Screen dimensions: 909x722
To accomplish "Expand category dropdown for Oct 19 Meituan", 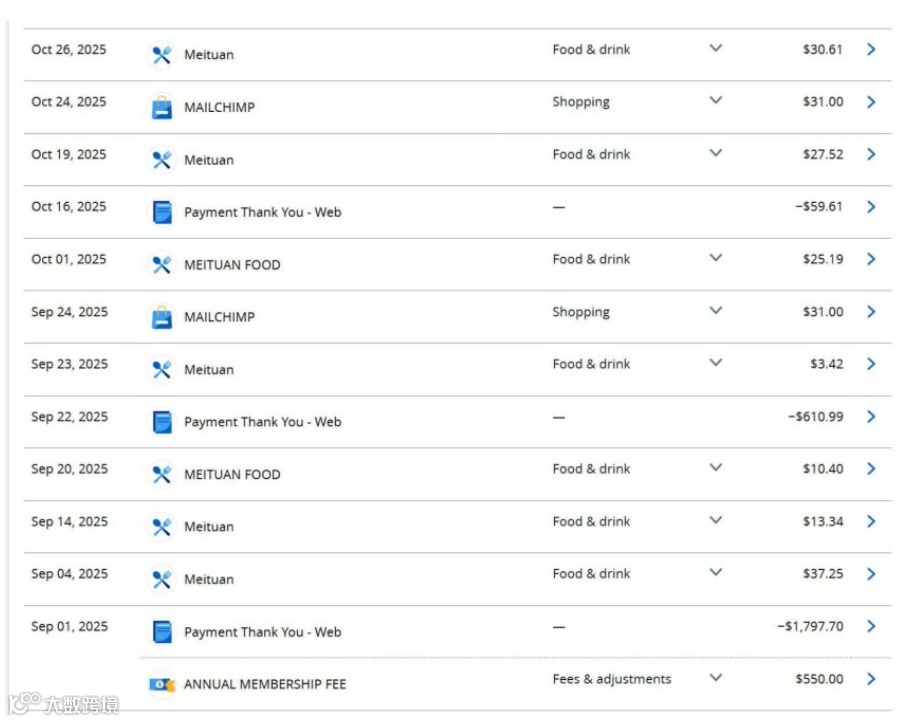I will point(716,153).
